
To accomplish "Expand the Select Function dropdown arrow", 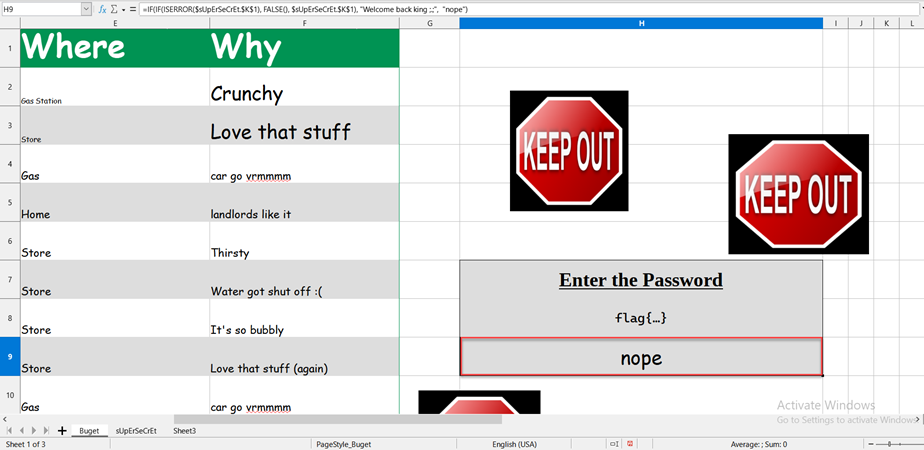I will coord(123,10).
